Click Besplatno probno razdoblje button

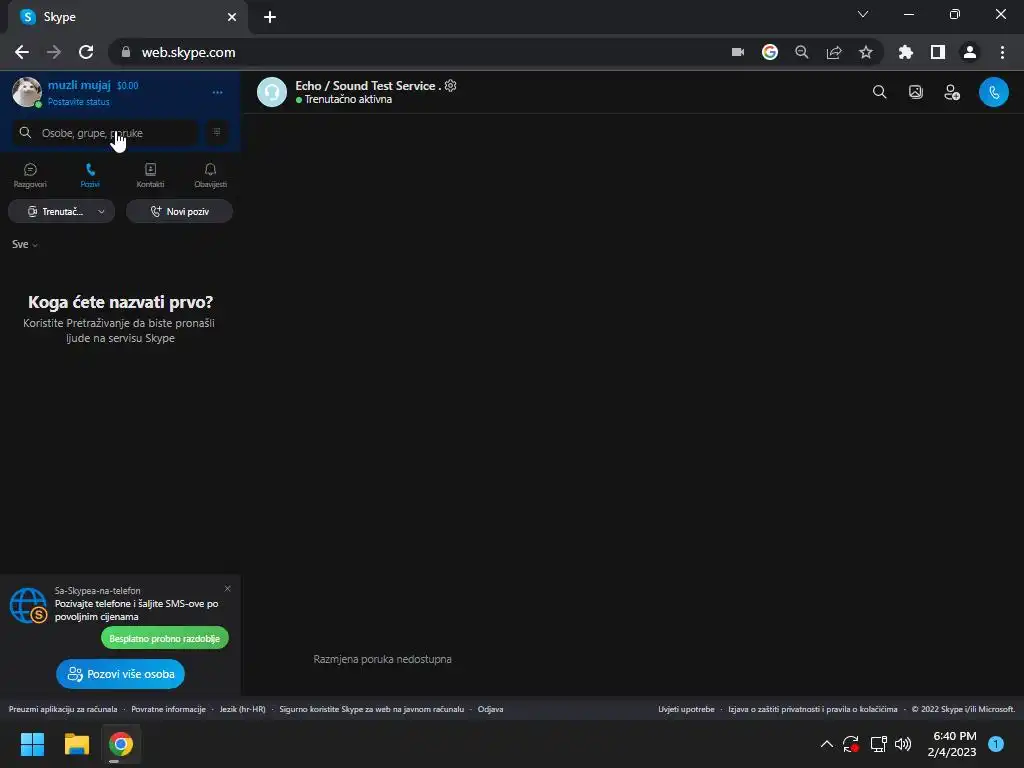coord(165,638)
